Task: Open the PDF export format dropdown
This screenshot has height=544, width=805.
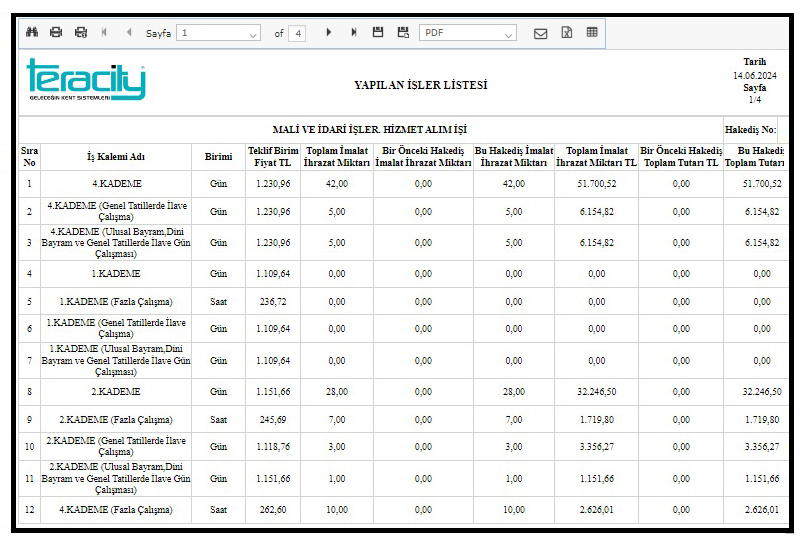Action: click(x=468, y=33)
